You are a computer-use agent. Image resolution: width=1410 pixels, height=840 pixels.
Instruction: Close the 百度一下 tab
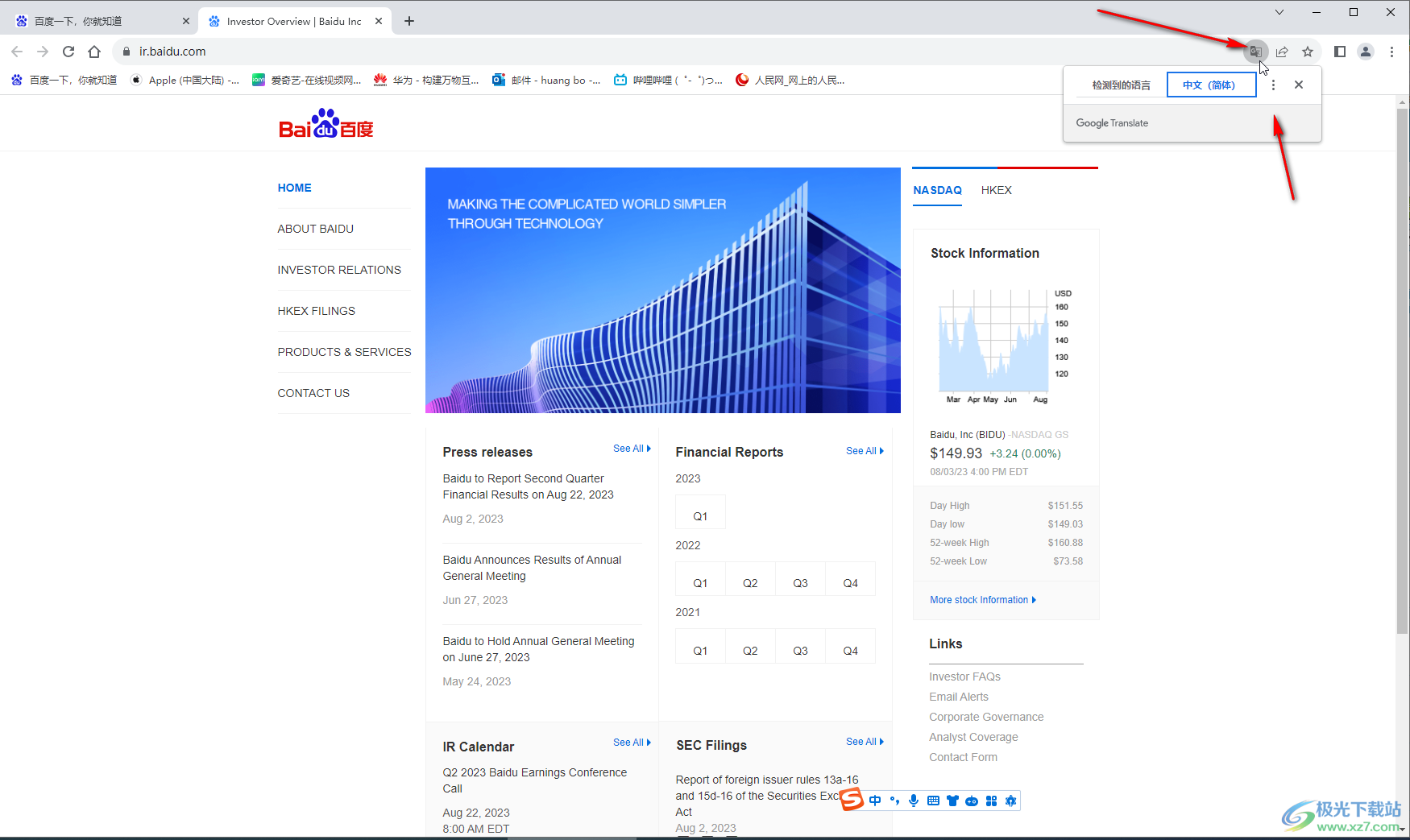(x=186, y=21)
